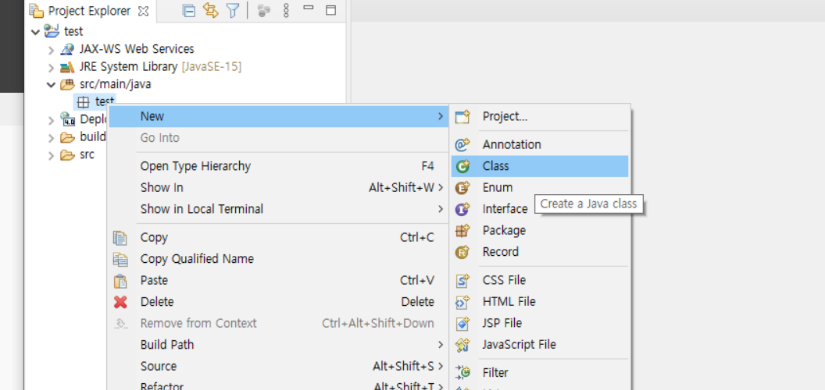Minimize the Project Explorer view
The image size is (825, 390).
coord(309,8)
